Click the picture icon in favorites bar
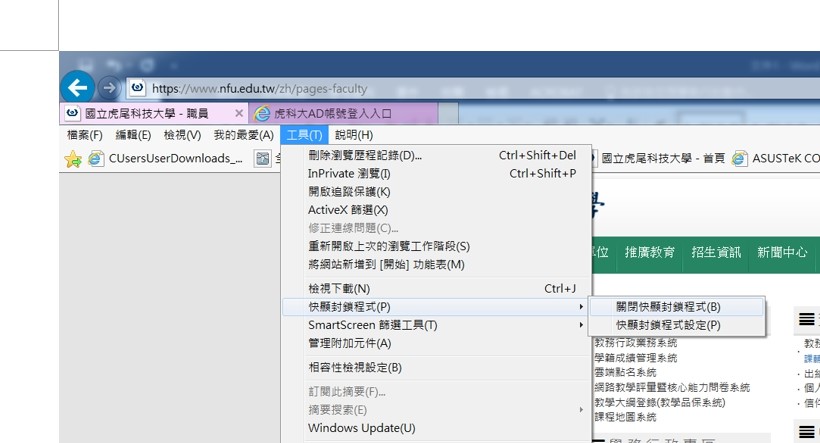This screenshot has width=820, height=443. click(263, 158)
